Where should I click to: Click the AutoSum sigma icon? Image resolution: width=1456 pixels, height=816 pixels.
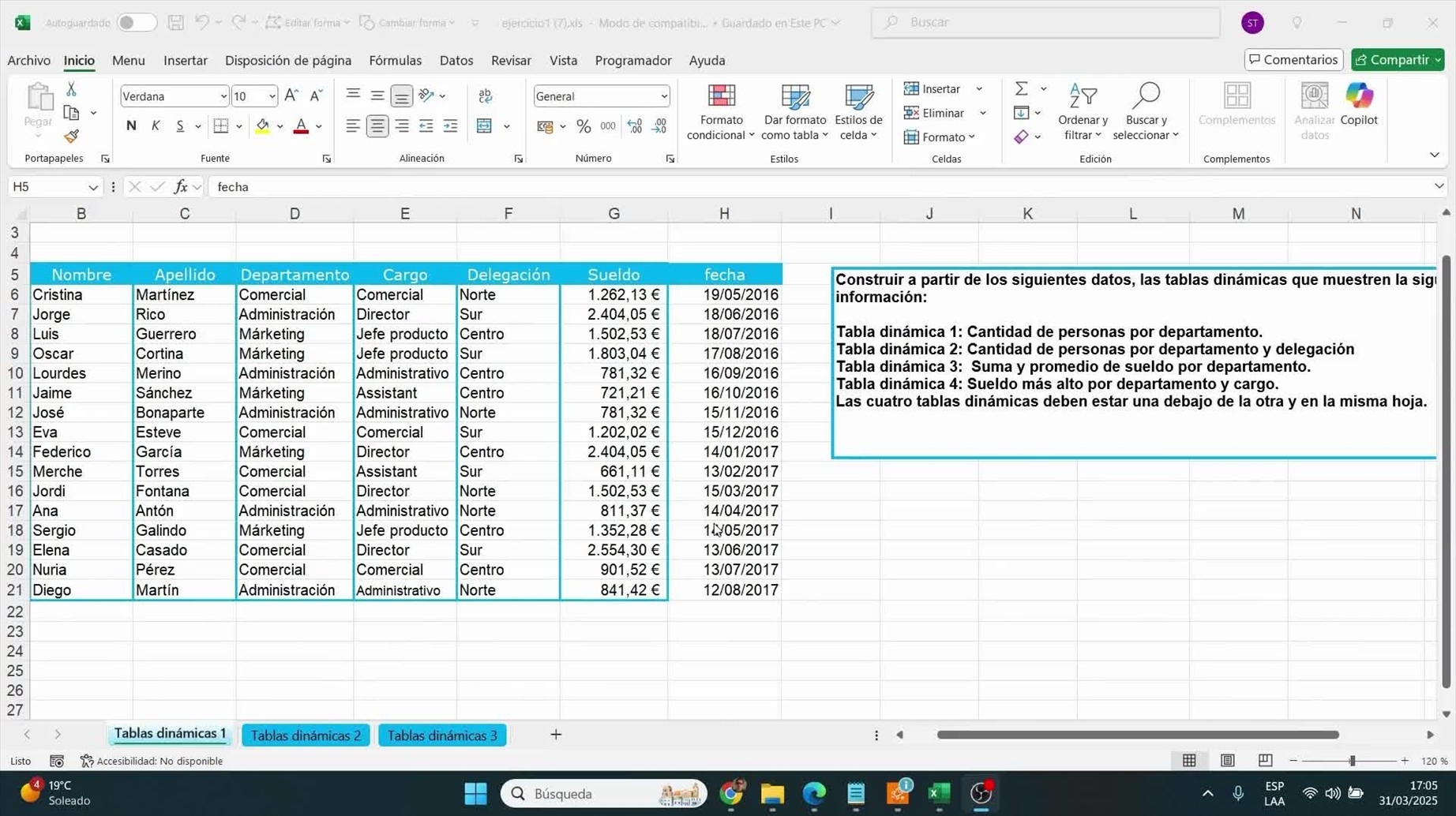1021,89
